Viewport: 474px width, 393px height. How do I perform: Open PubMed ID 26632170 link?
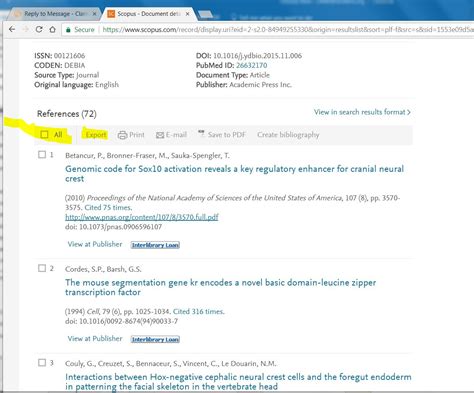click(x=252, y=65)
